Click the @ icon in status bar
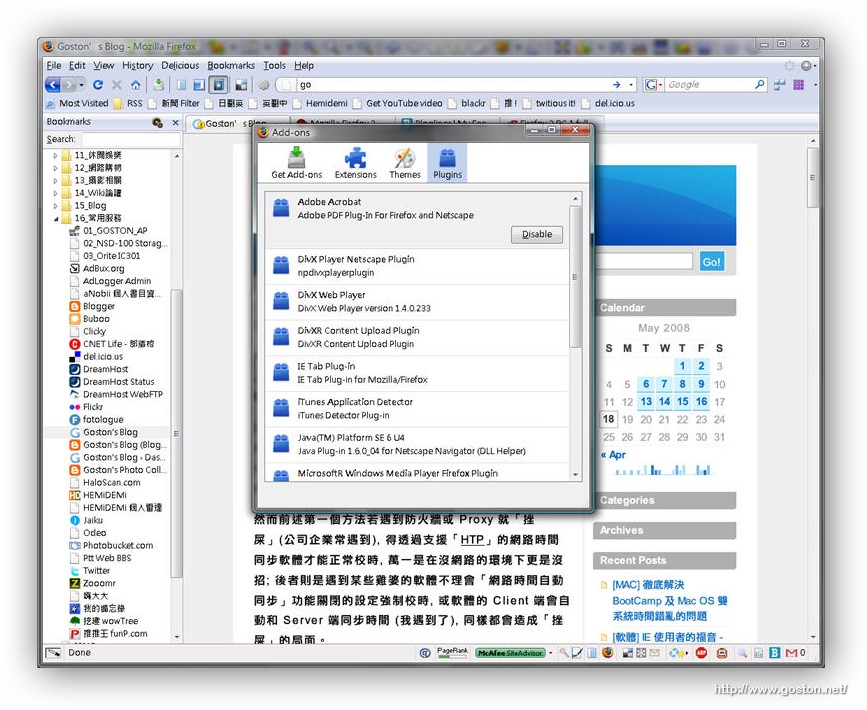 coord(425,653)
